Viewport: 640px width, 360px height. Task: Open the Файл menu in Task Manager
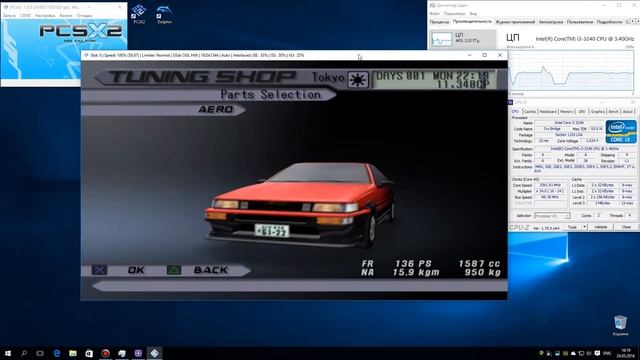435,13
